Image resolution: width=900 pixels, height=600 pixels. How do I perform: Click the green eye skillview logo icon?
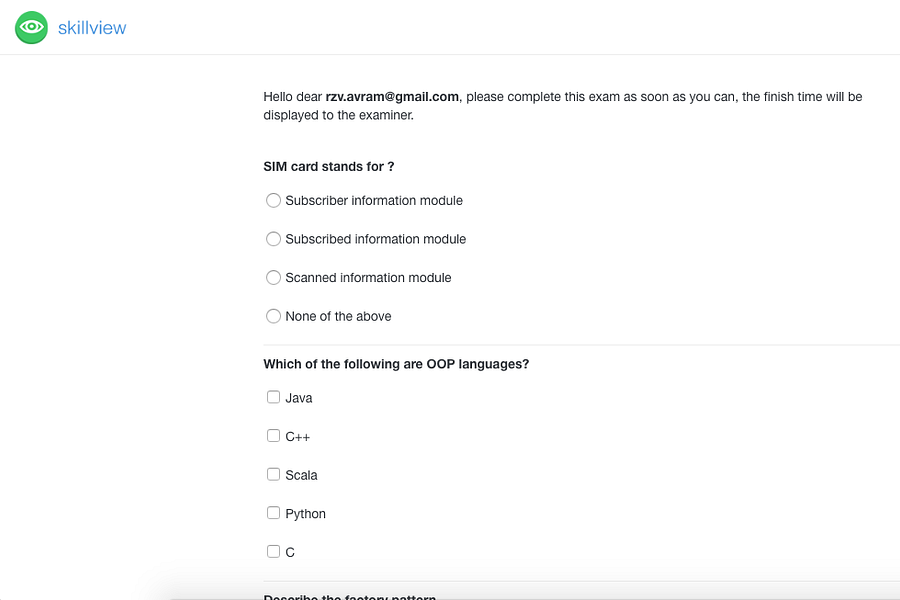(x=31, y=27)
